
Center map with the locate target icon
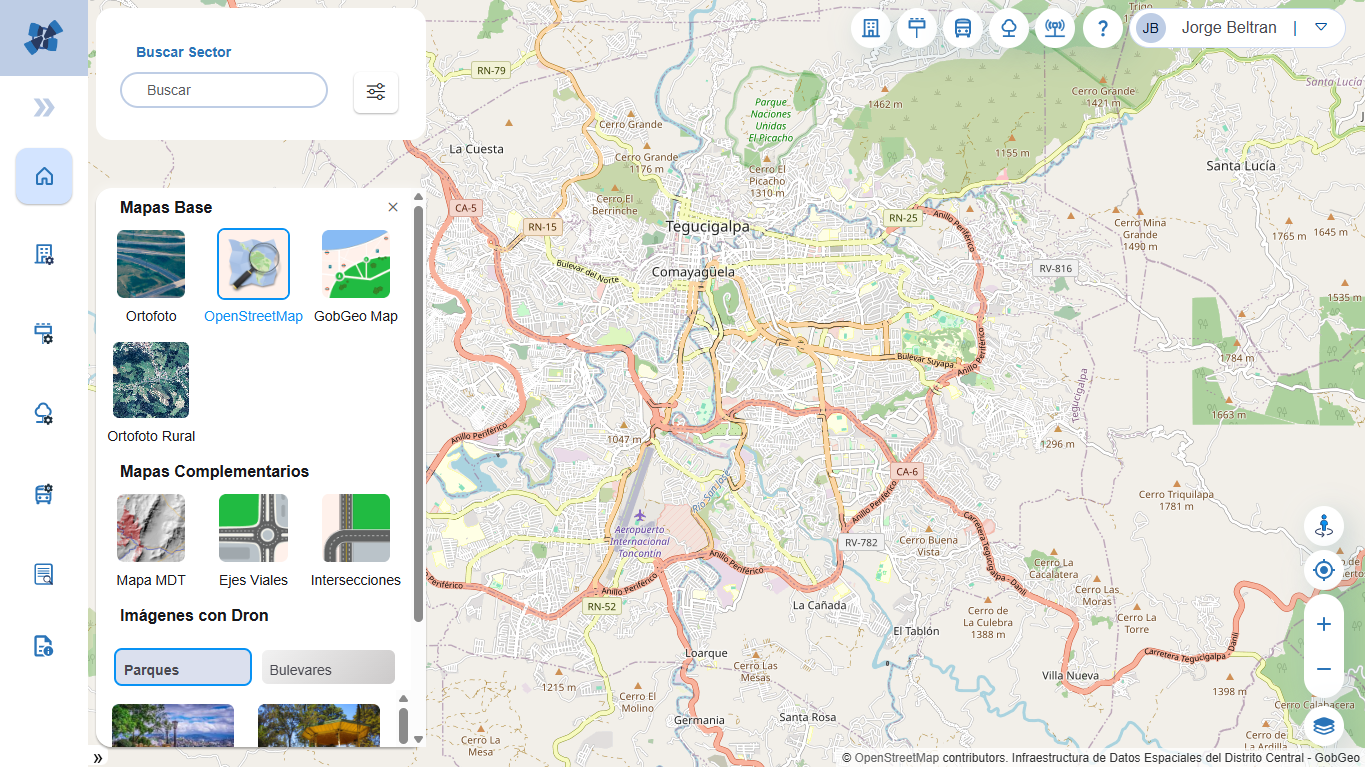(1324, 571)
